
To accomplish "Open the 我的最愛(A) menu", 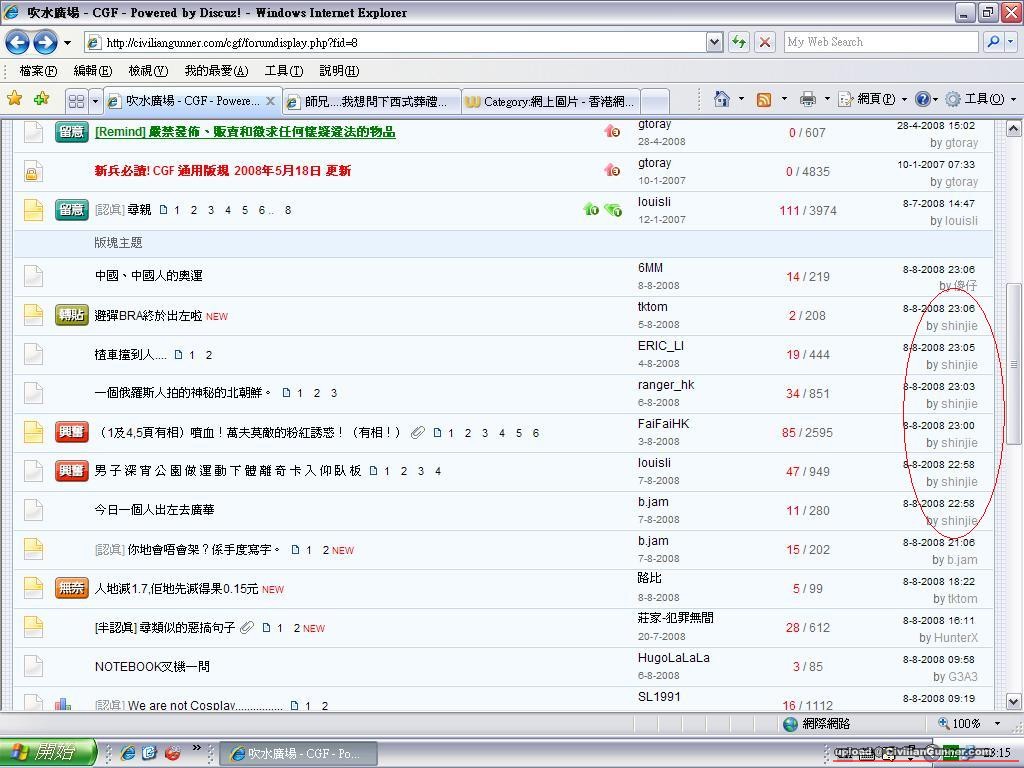I will [x=215, y=71].
